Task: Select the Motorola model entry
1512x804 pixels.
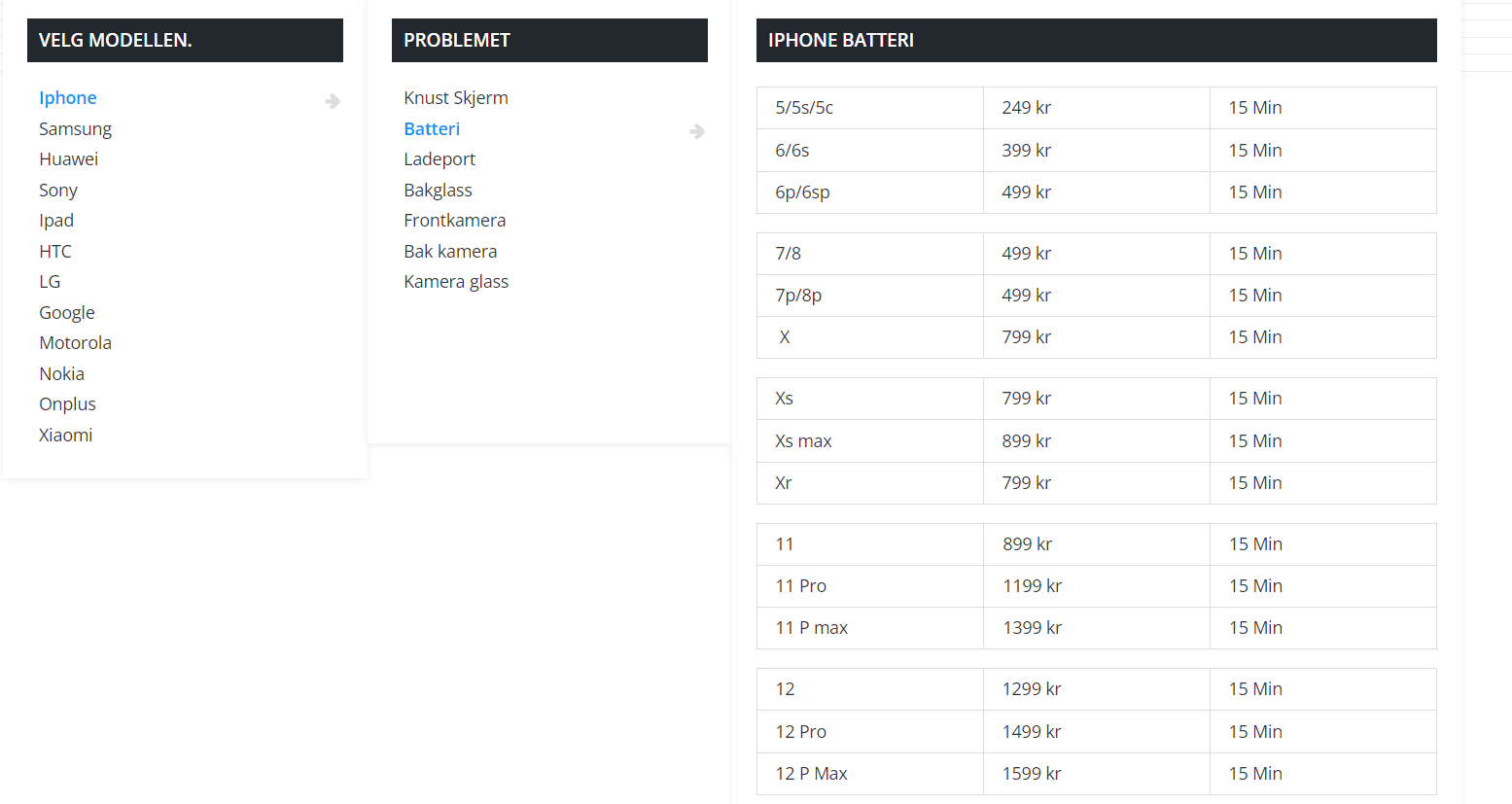Action: coord(75,343)
